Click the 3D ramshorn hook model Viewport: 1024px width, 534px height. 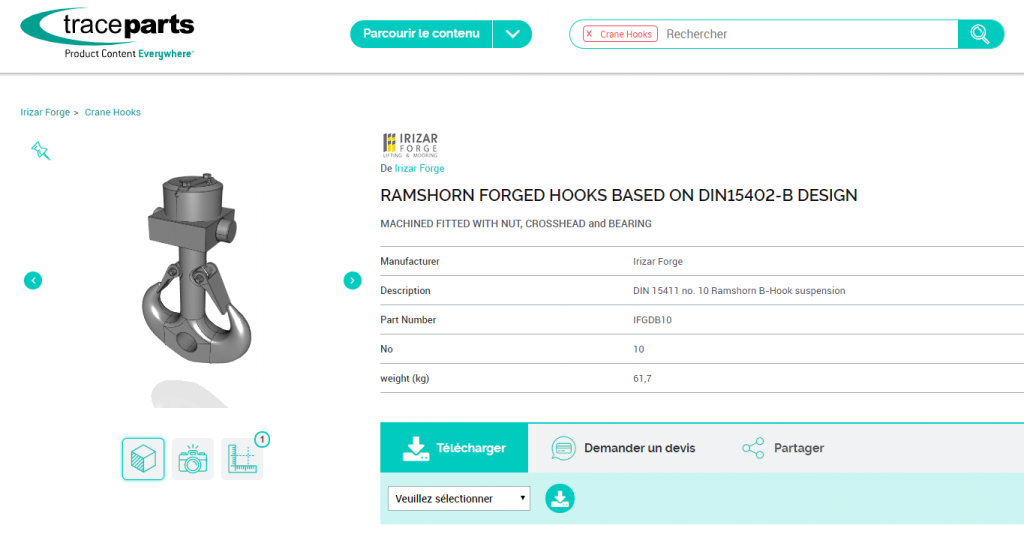click(195, 269)
